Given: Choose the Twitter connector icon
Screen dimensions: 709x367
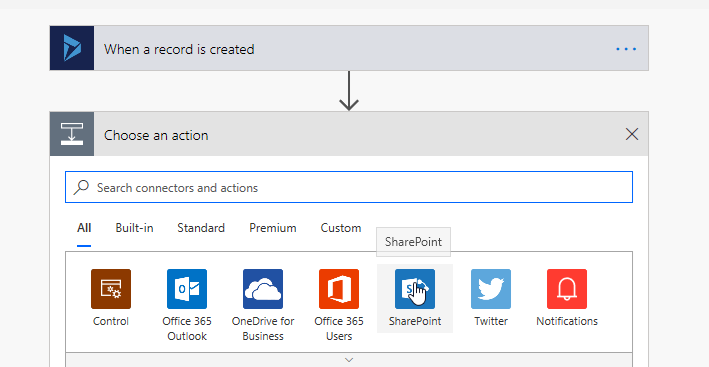Looking at the screenshot, I should tap(491, 289).
